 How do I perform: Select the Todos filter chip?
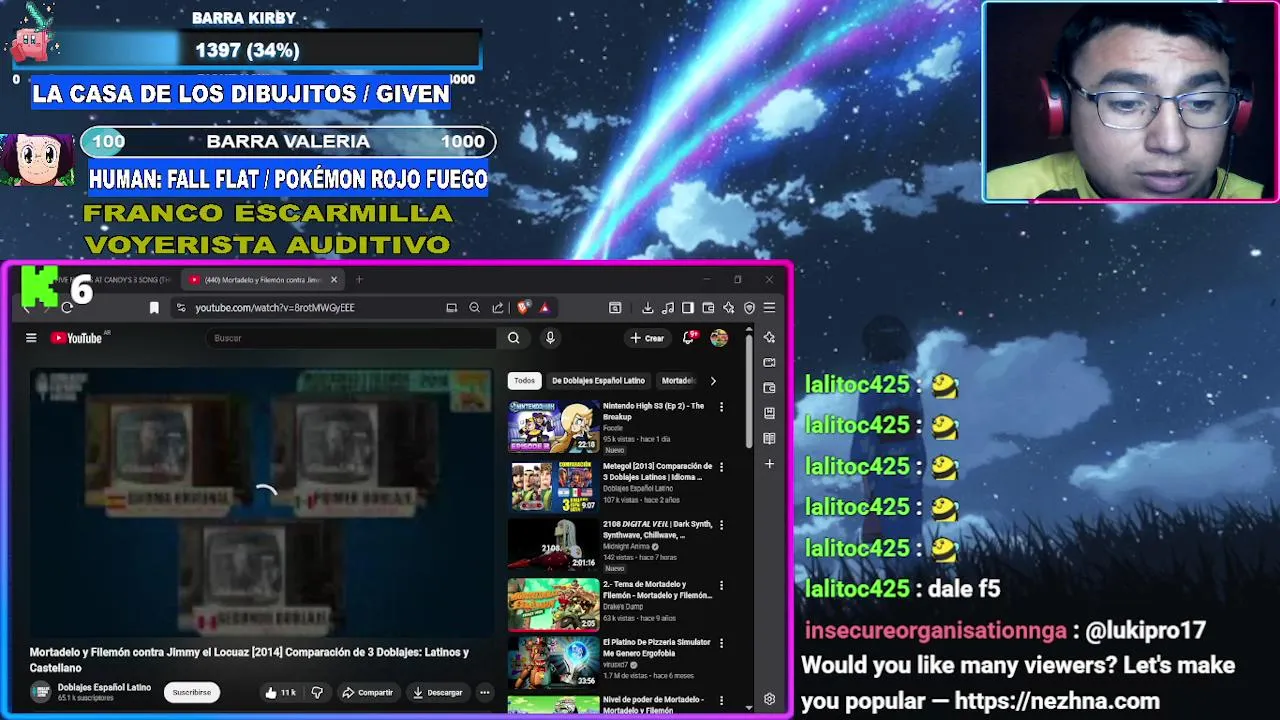coord(524,381)
